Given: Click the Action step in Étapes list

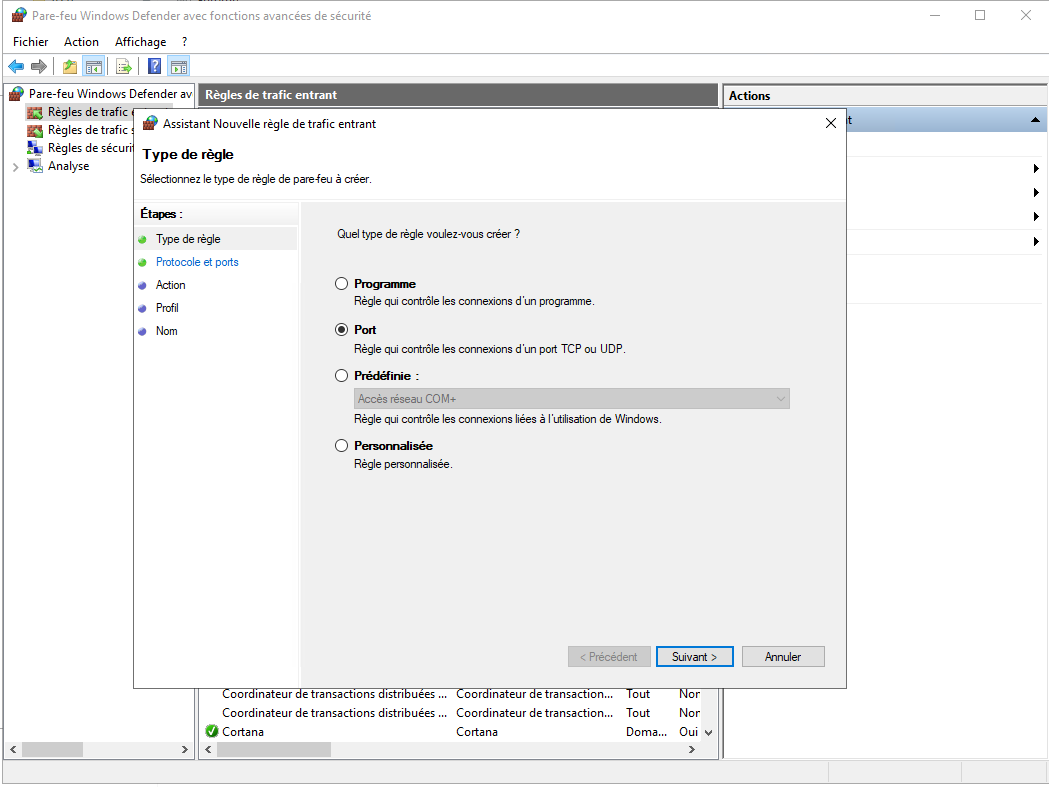Looking at the screenshot, I should [x=171, y=285].
